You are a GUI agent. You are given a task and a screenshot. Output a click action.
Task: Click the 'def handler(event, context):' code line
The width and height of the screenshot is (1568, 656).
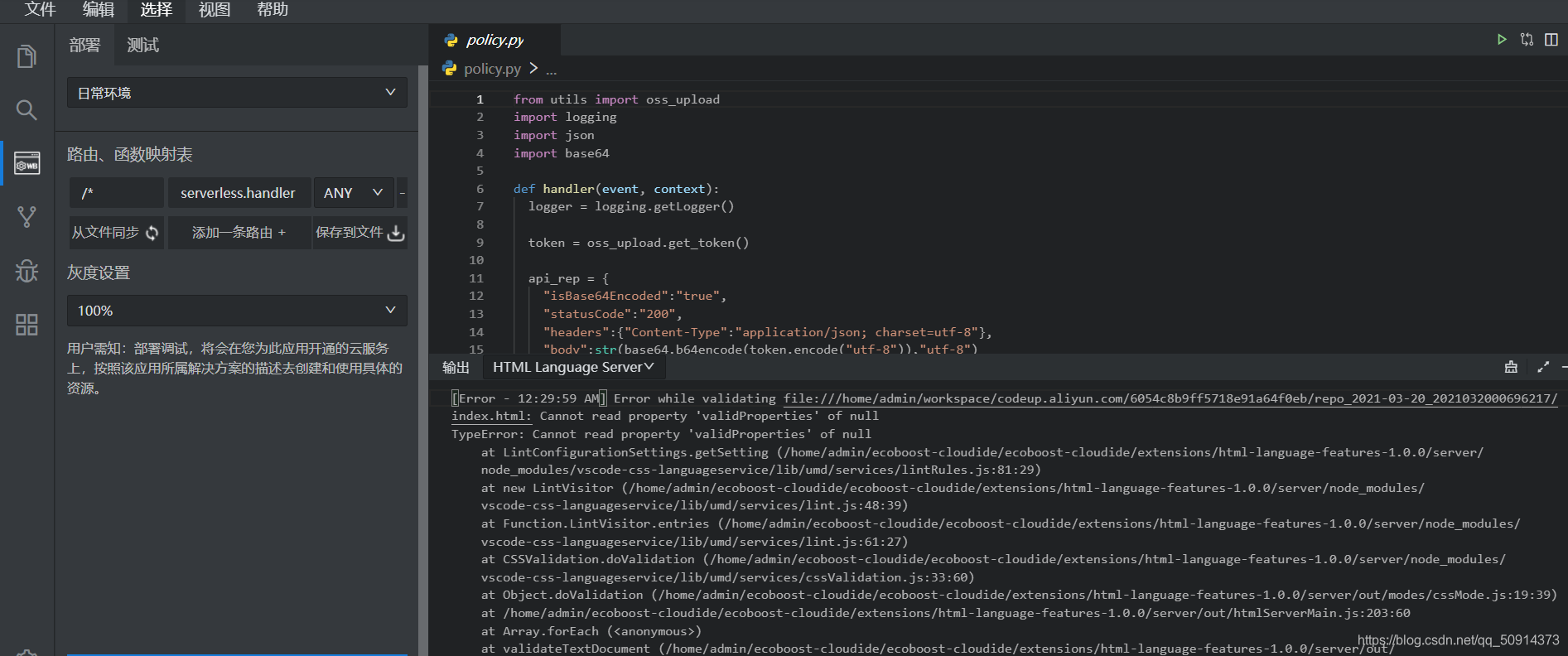pyautogui.click(x=616, y=189)
